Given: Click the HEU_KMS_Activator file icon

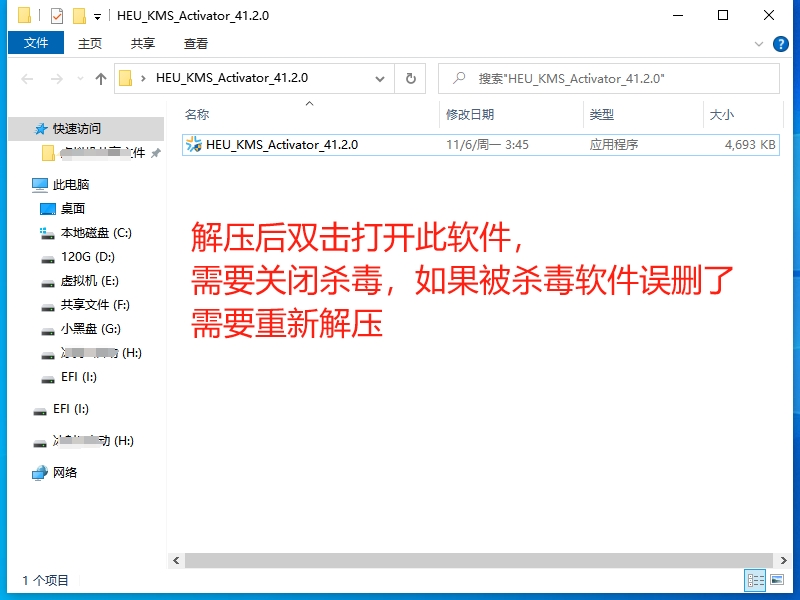Looking at the screenshot, I should (193, 144).
